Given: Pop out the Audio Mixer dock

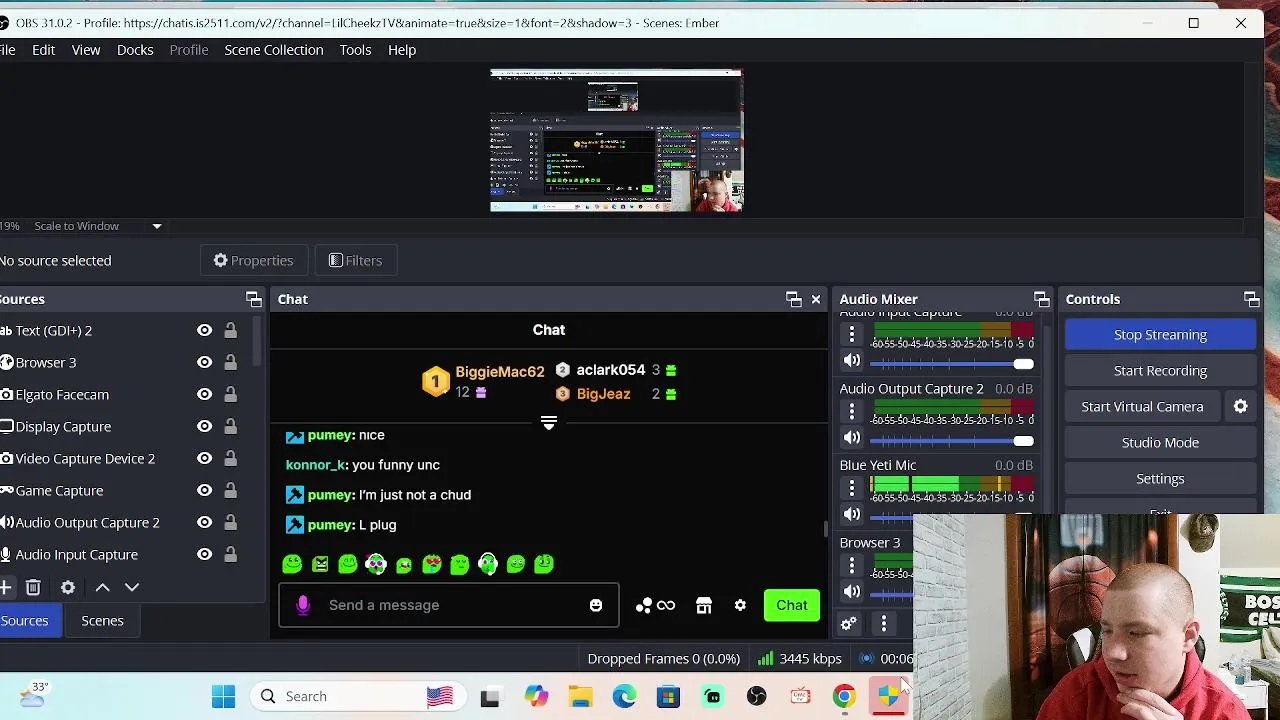Looking at the screenshot, I should pyautogui.click(x=1041, y=299).
